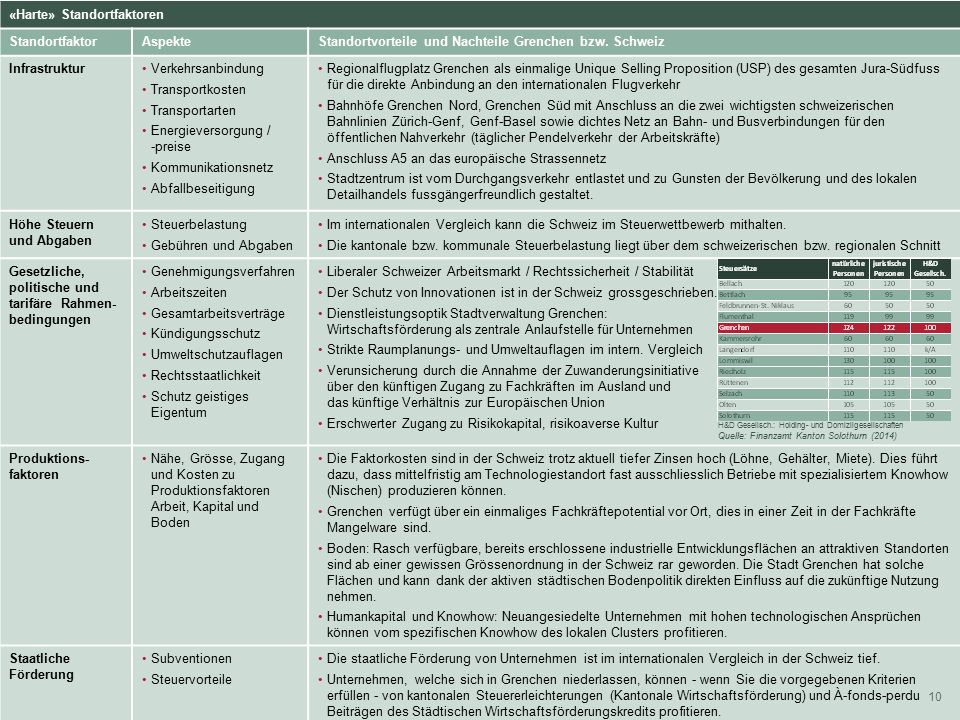This screenshot has width=960, height=720.
Task: Click the 'natürliche Personen' table column header
Action: tap(848, 269)
